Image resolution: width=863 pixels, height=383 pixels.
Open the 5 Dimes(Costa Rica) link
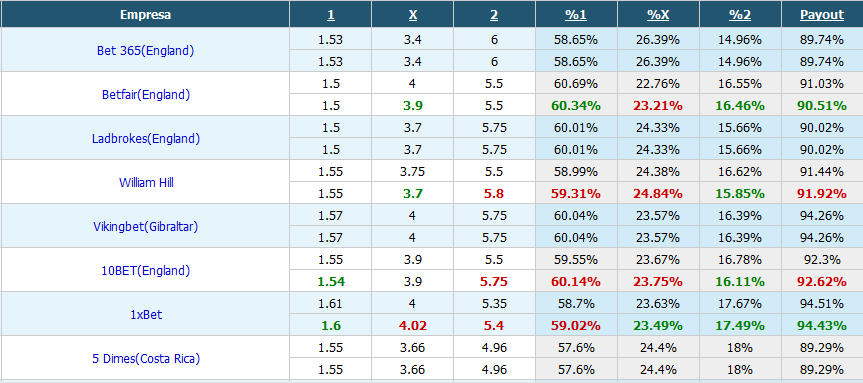(146, 359)
